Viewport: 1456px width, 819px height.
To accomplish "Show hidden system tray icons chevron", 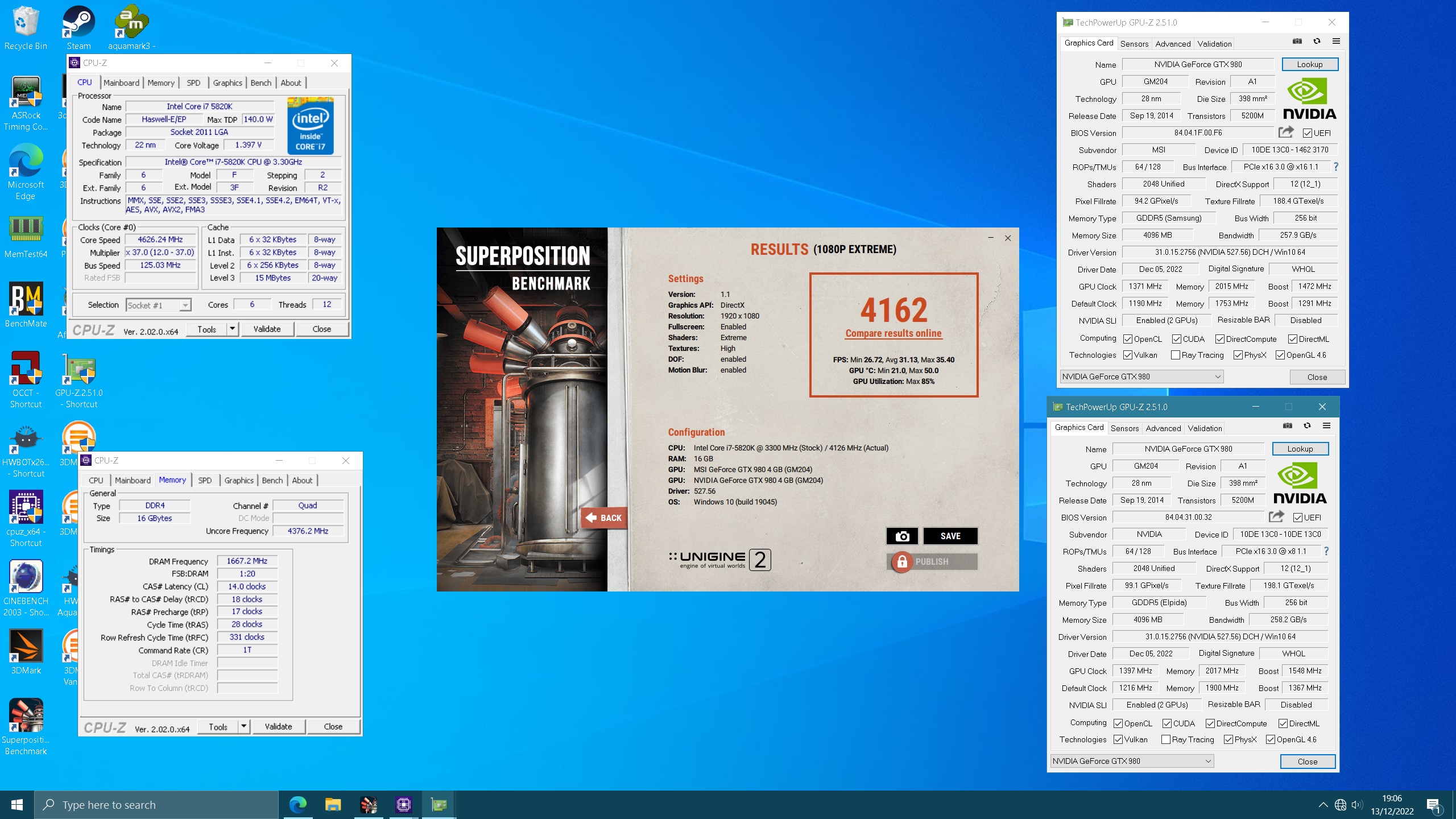I will (x=1323, y=805).
